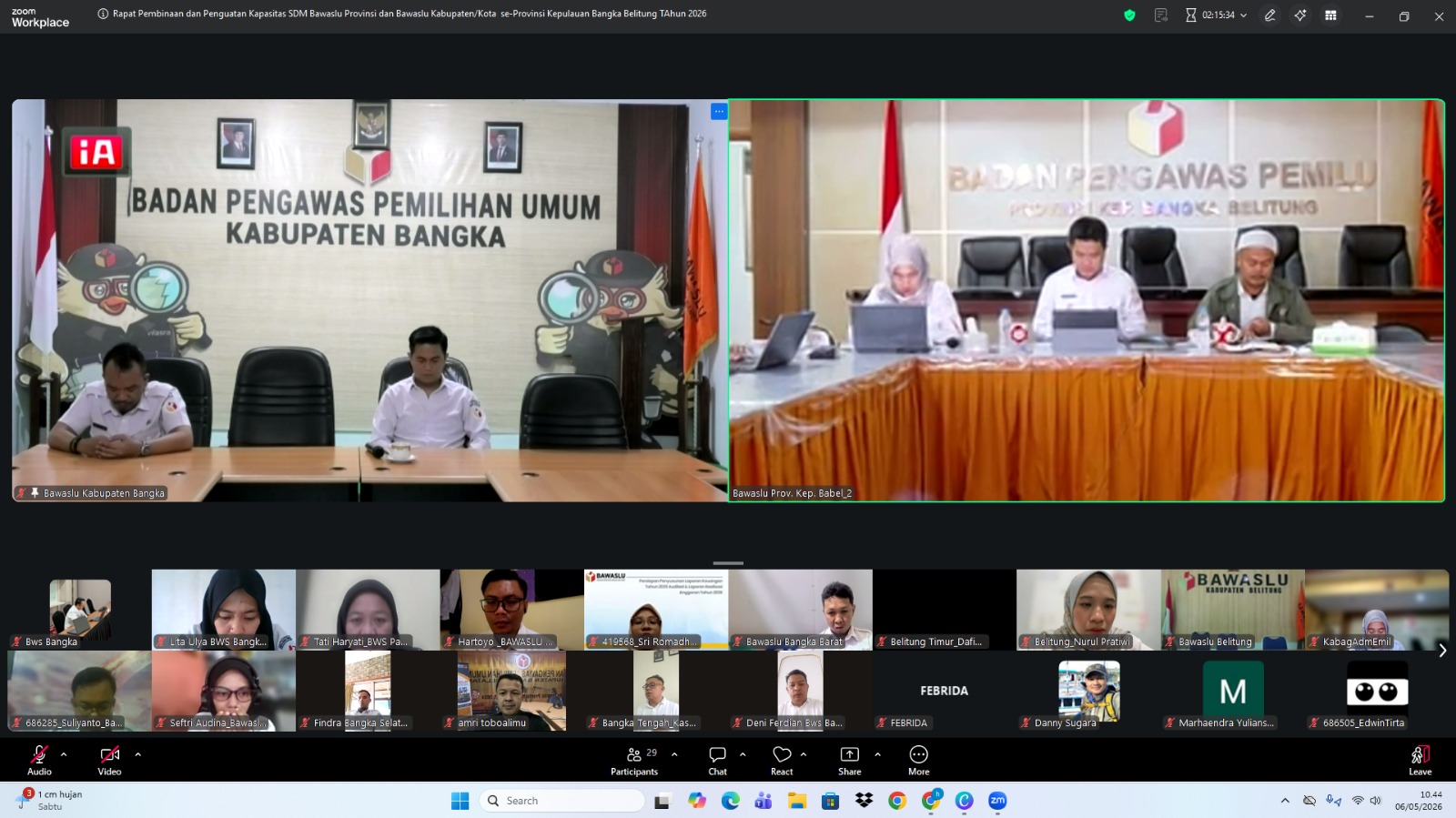Viewport: 1456px width, 818px height.
Task: Open File Explorer from the taskbar
Action: tap(797, 801)
